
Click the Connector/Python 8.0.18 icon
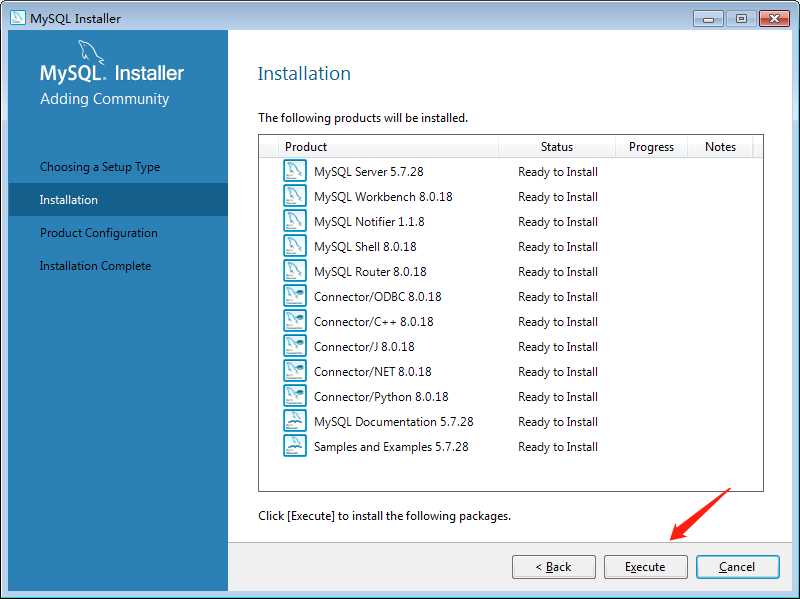295,396
